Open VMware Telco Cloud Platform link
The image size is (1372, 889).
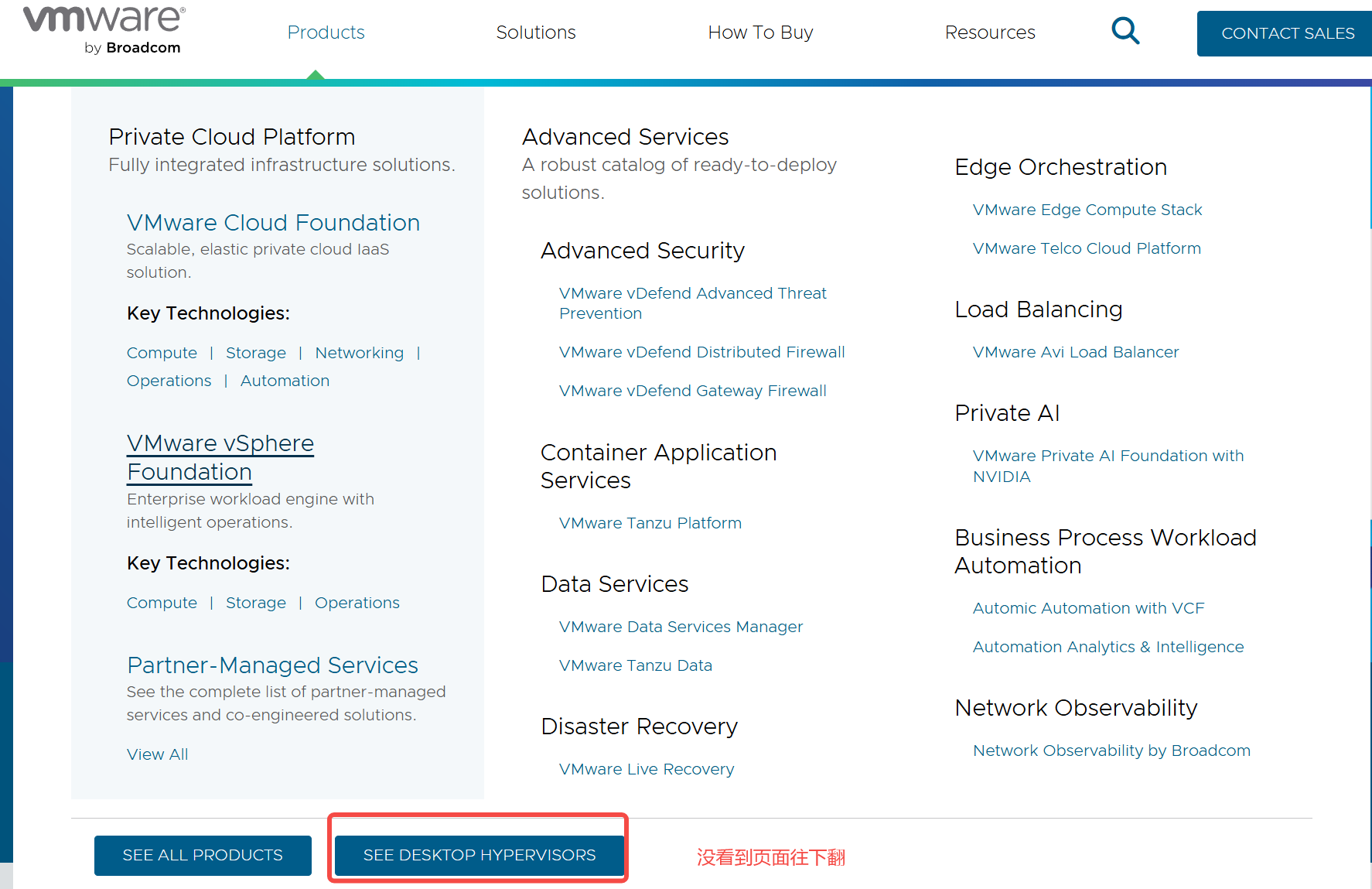tap(1087, 248)
